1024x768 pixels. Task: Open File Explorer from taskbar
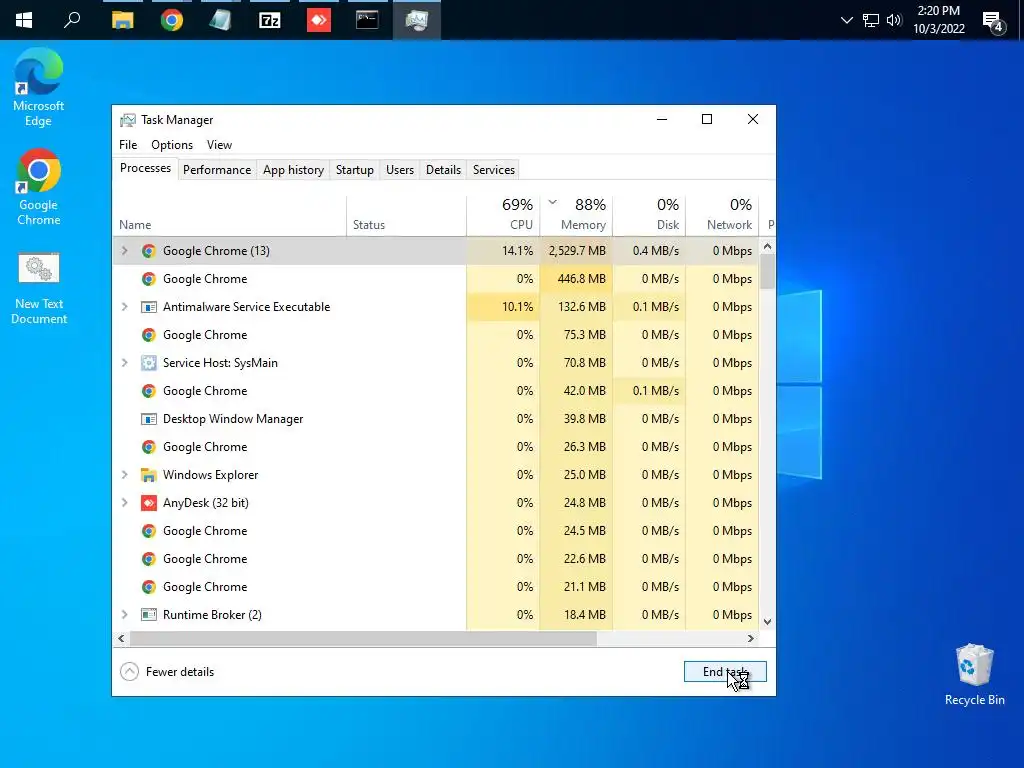[x=122, y=20]
